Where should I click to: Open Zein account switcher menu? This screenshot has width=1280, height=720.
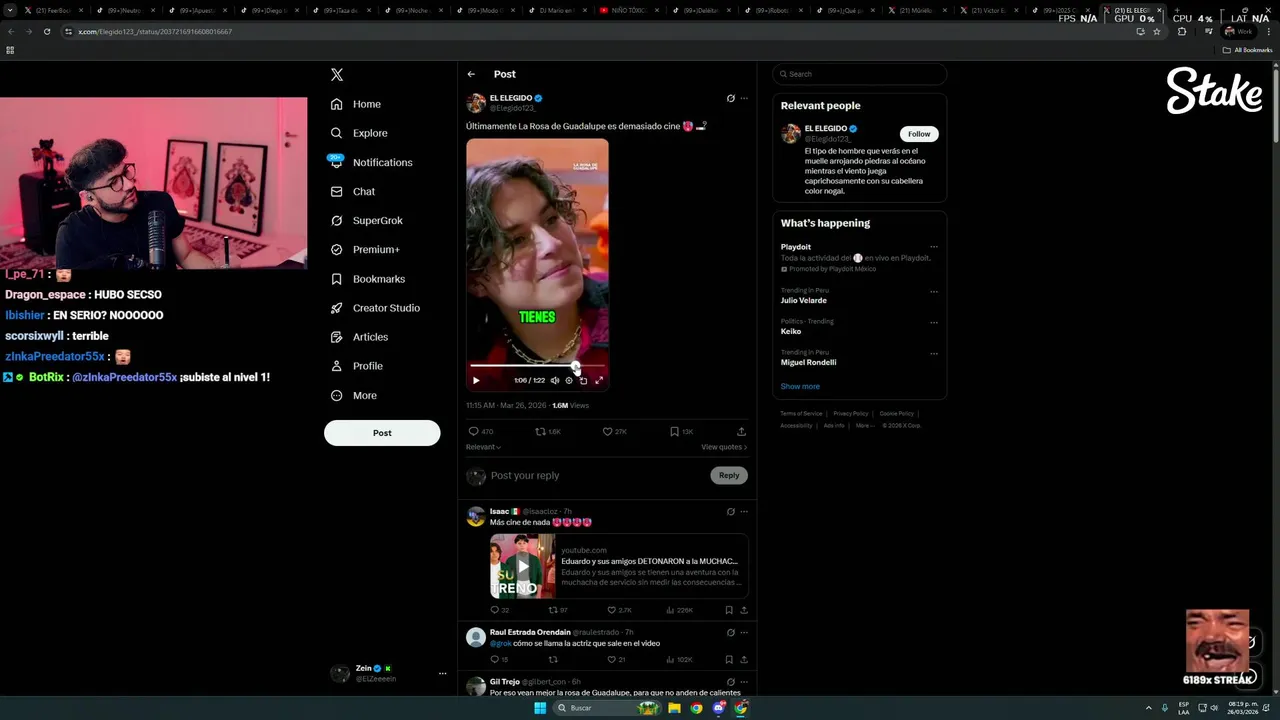[388, 673]
